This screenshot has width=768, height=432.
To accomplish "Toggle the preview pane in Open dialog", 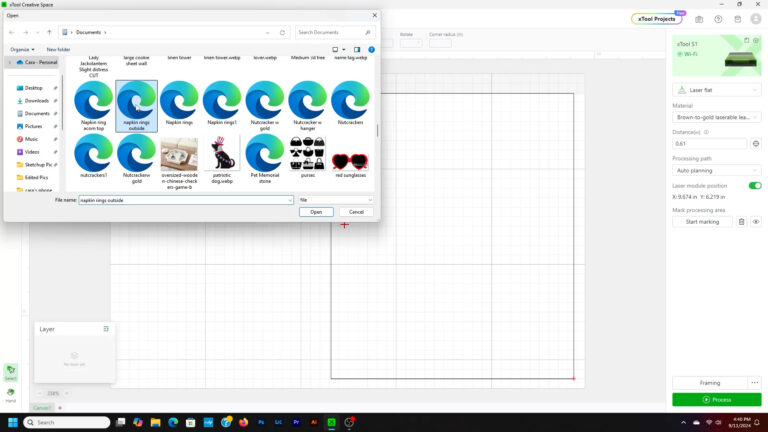I will pyautogui.click(x=356, y=49).
